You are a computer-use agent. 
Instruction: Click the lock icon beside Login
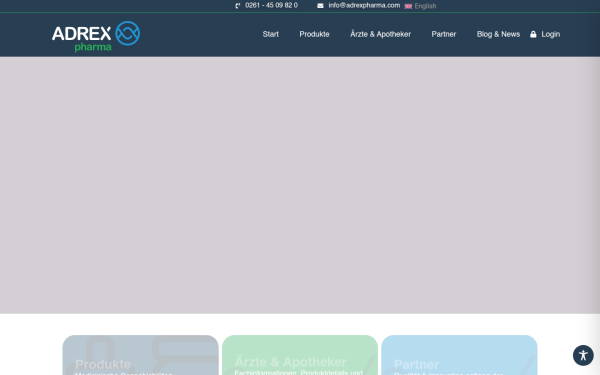tap(533, 34)
